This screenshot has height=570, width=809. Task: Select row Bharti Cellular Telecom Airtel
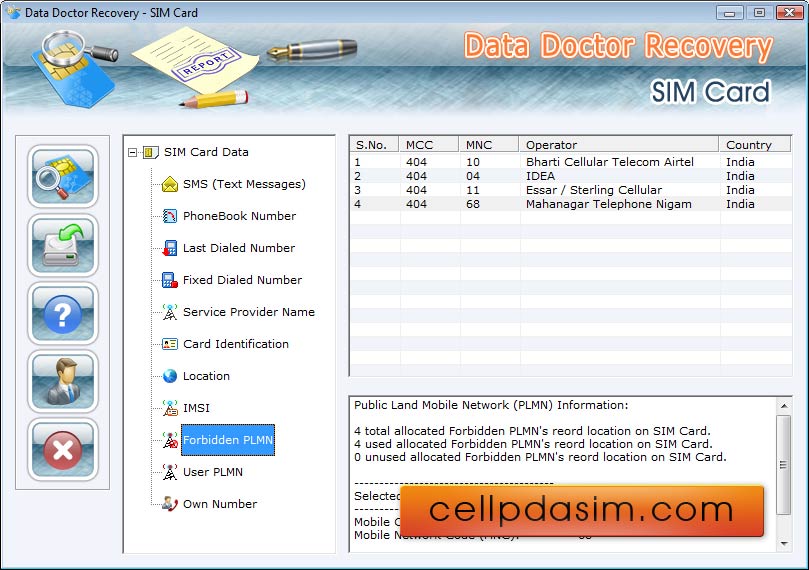pyautogui.click(x=571, y=162)
